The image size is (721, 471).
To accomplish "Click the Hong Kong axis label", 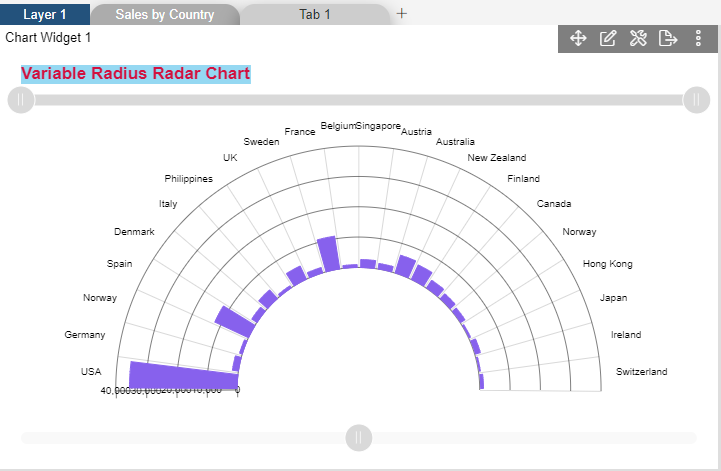I will 607,264.
